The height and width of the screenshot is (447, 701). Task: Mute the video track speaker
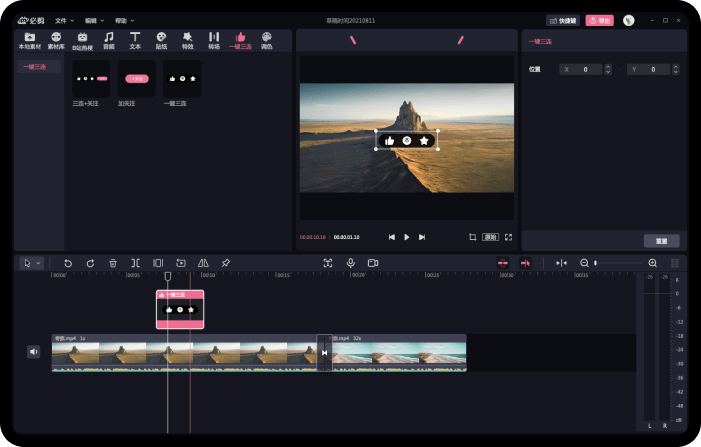[33, 351]
